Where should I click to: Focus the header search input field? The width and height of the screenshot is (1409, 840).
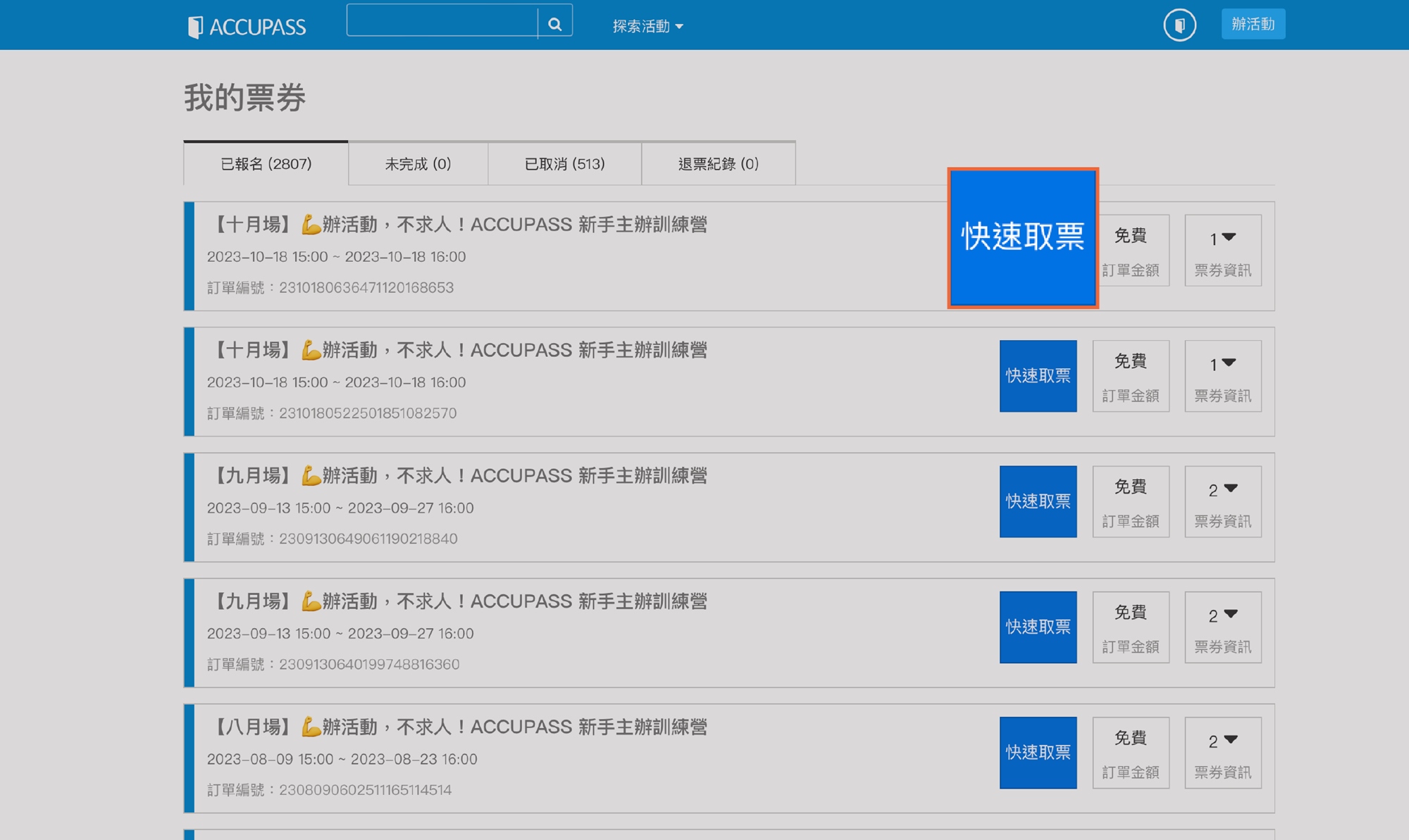(x=442, y=21)
